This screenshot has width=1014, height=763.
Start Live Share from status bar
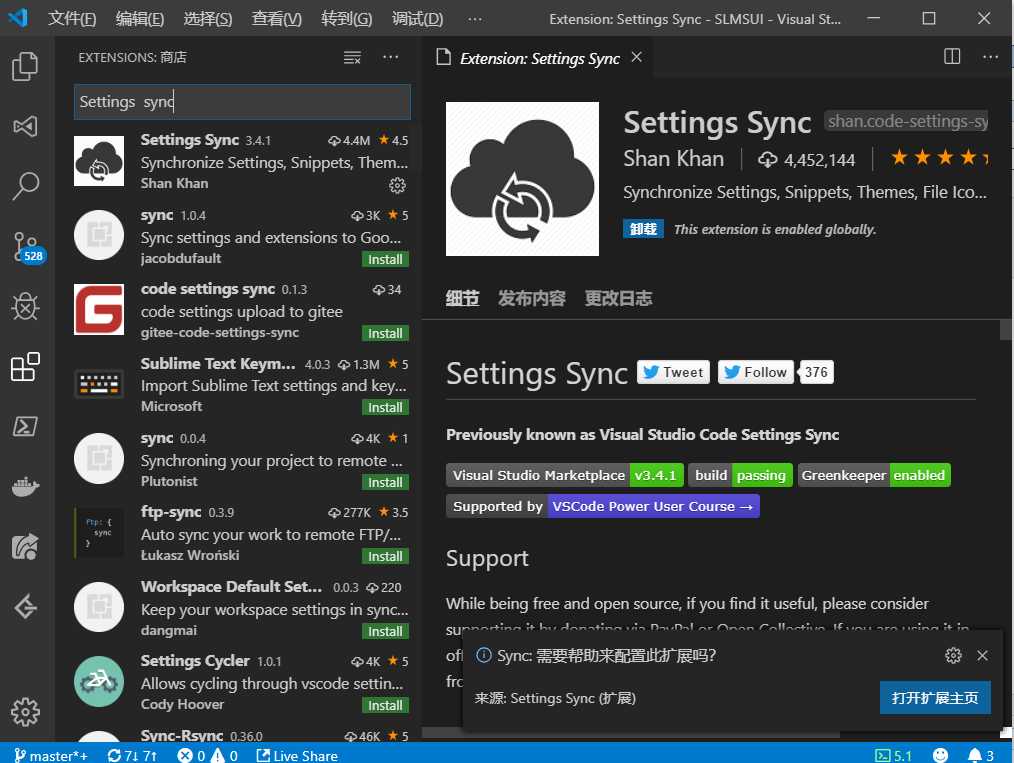(x=297, y=755)
